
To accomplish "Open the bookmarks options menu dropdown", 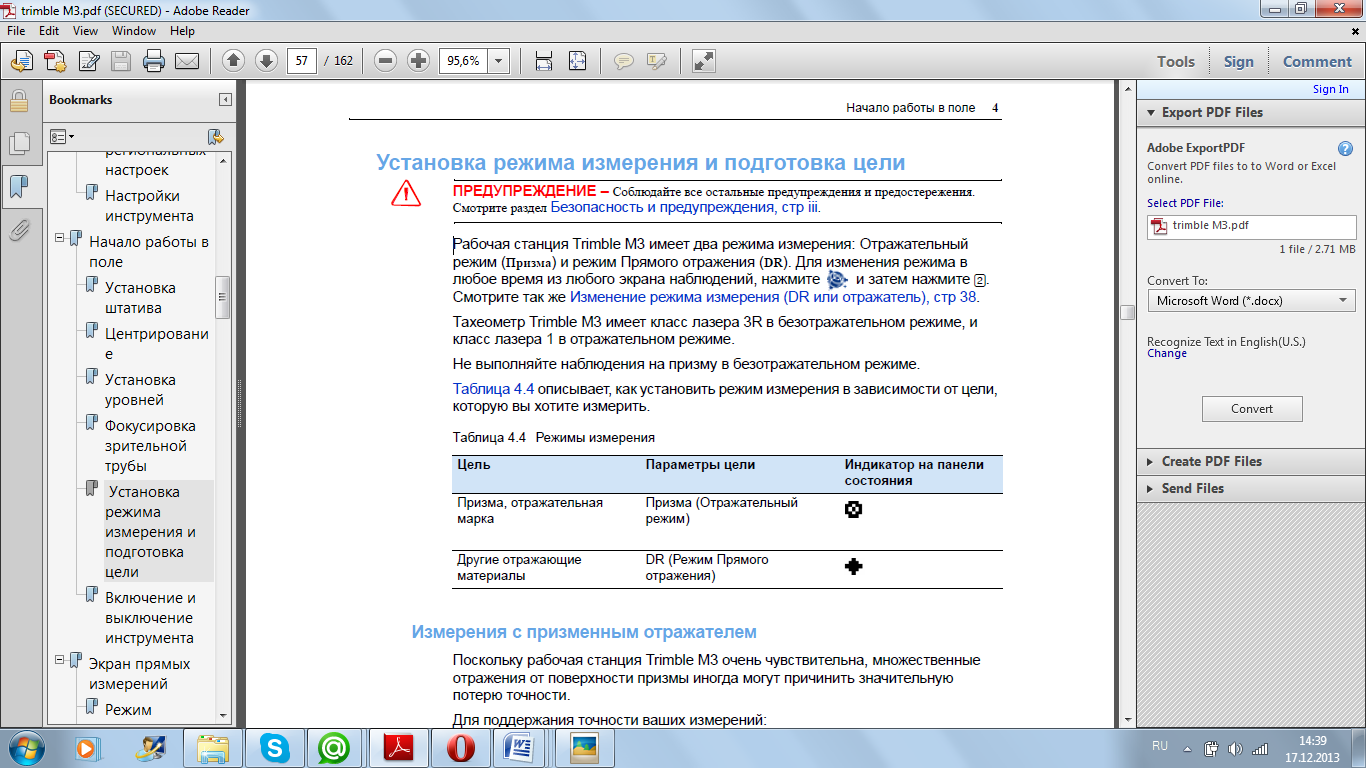I will (62, 136).
